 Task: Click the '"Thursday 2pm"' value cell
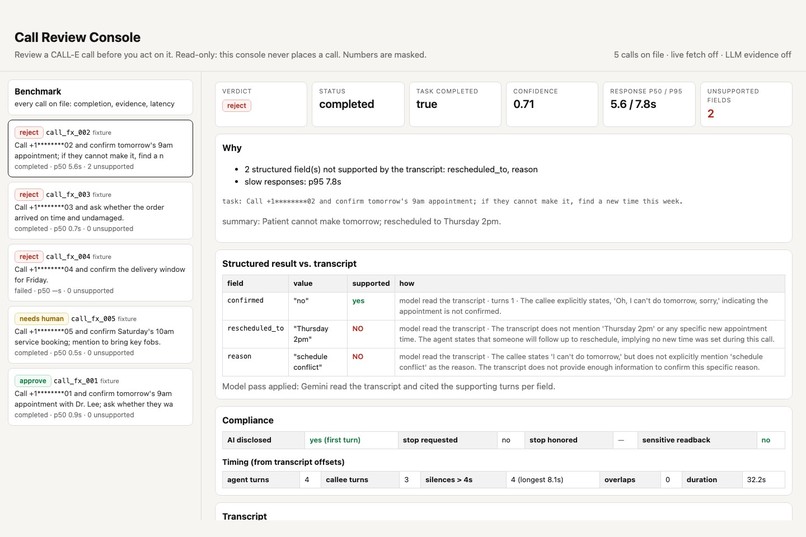click(x=318, y=334)
